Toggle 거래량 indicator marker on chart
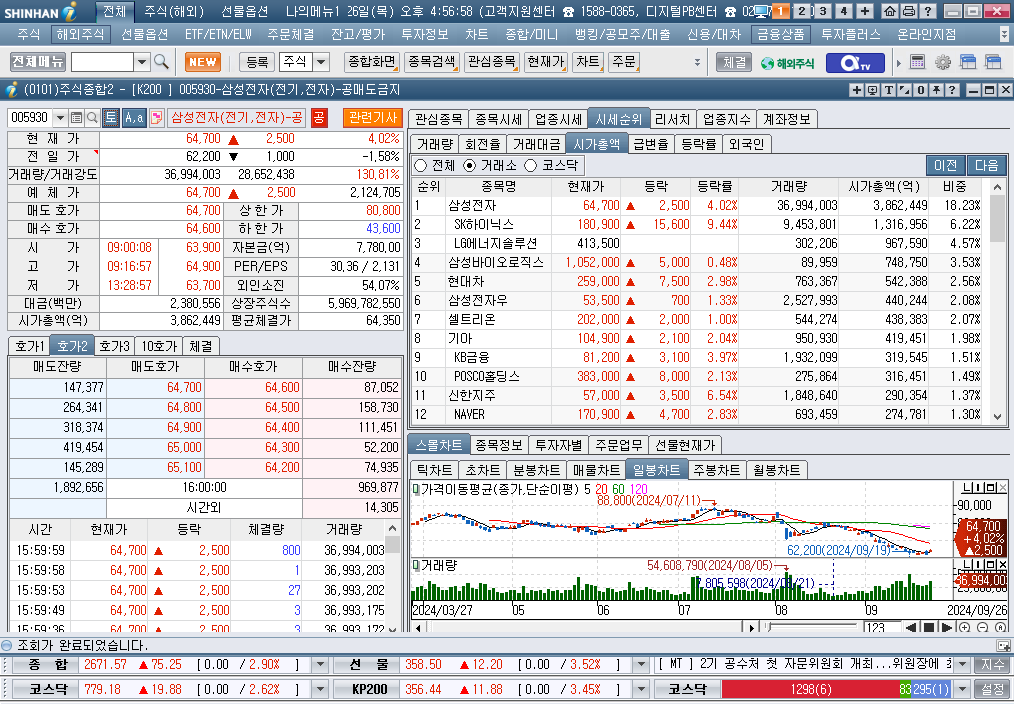The height and width of the screenshot is (704, 1014). tap(416, 566)
